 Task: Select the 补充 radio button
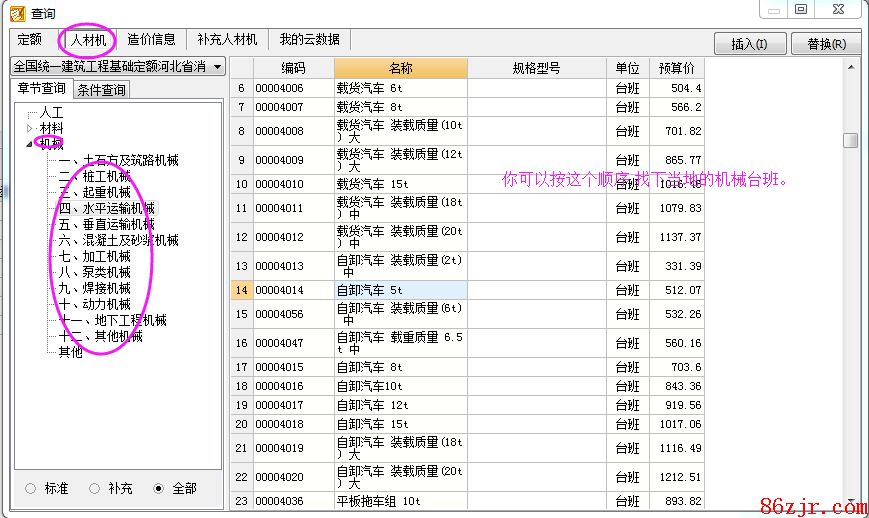pyautogui.click(x=94, y=488)
